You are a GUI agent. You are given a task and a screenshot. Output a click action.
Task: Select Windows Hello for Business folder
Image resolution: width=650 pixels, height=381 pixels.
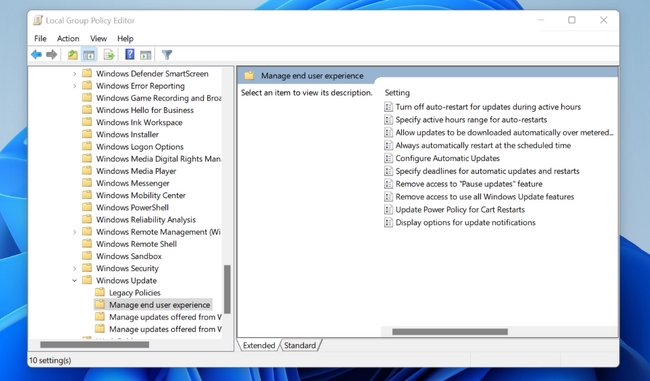[145, 110]
